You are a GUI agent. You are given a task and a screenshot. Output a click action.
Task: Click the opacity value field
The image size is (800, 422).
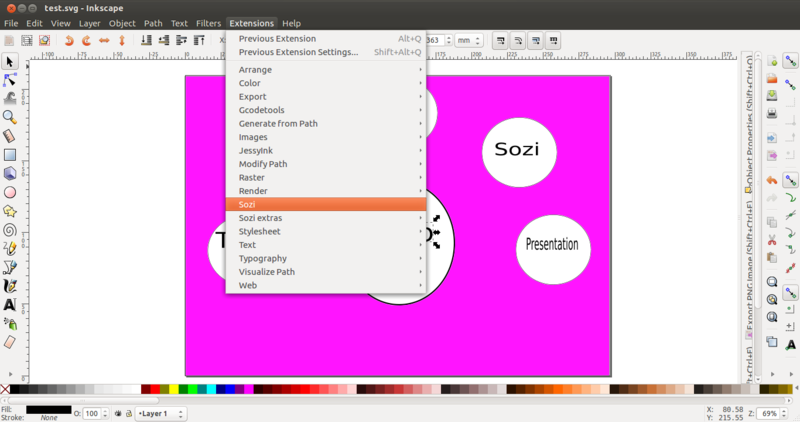92,413
